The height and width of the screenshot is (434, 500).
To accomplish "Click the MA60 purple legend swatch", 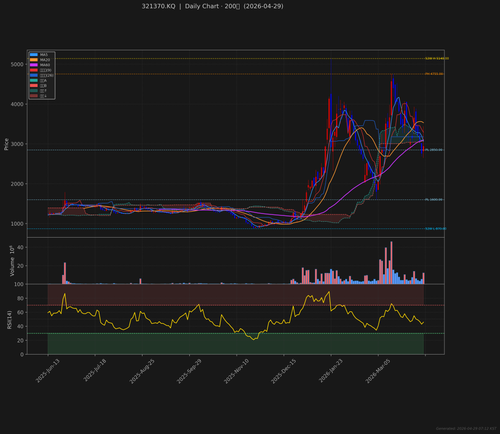I will tap(34, 65).
